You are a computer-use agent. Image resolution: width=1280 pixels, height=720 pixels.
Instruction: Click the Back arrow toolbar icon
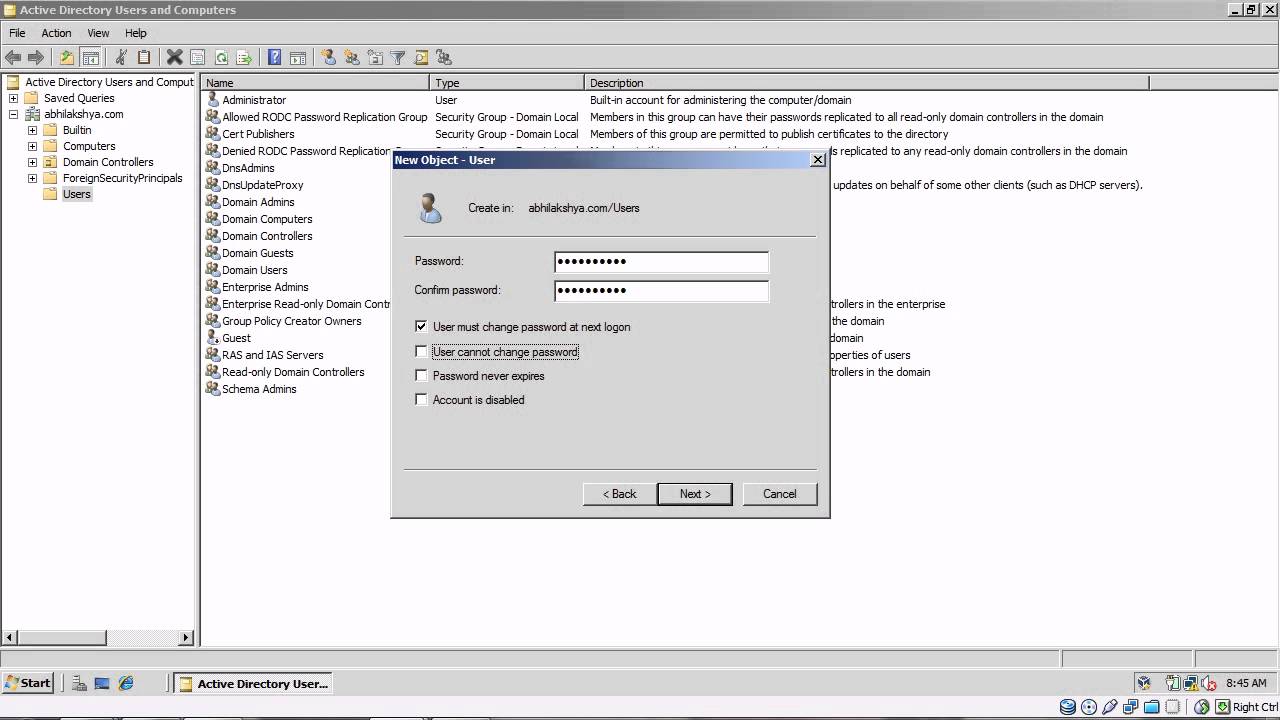[13, 58]
